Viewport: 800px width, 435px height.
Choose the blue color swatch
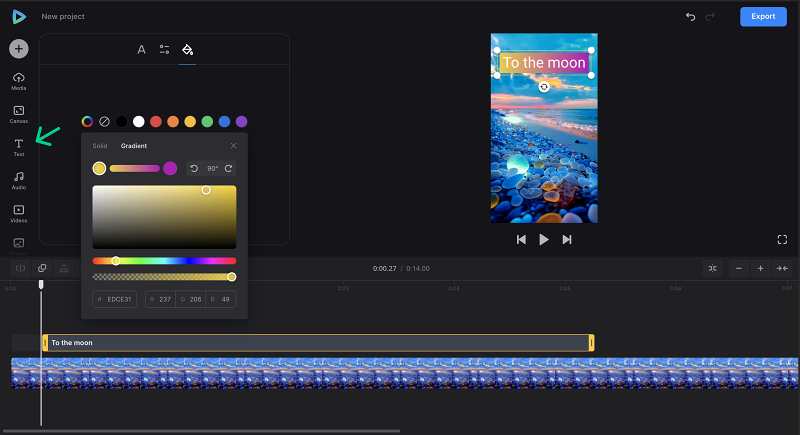(224, 121)
